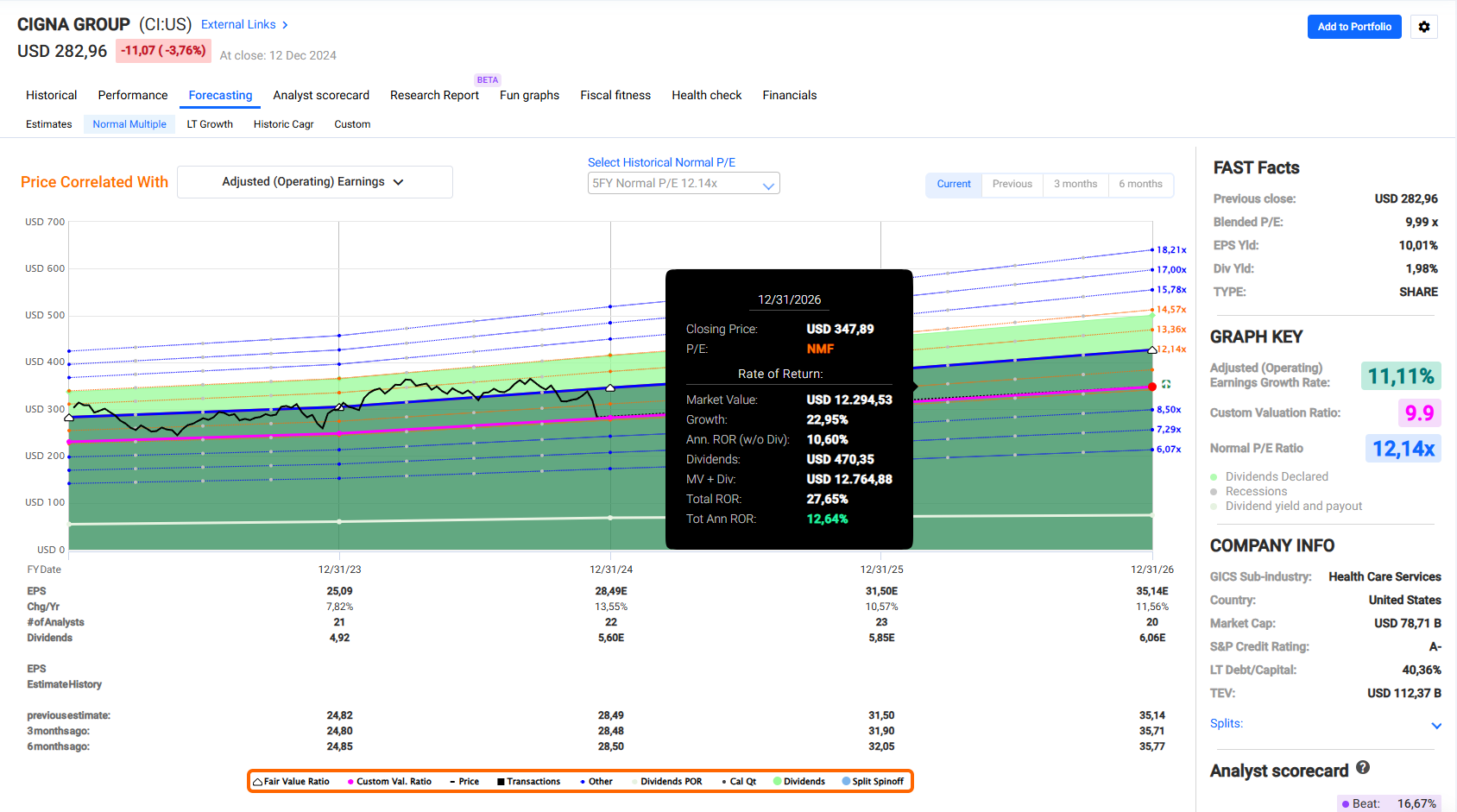The height and width of the screenshot is (812, 1457).
Task: Open the settings gear icon
Action: pyautogui.click(x=1424, y=27)
